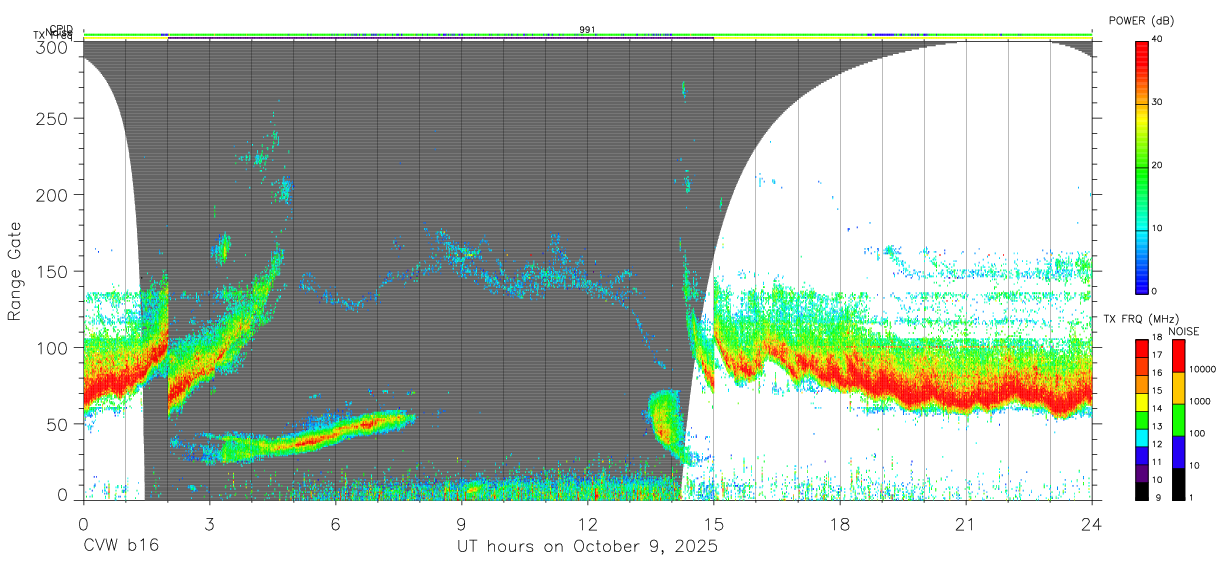Pick the red 17-18 MHz frequency swatch
Image resolution: width=1228 pixels, height=567 pixels.
click(x=1142, y=347)
